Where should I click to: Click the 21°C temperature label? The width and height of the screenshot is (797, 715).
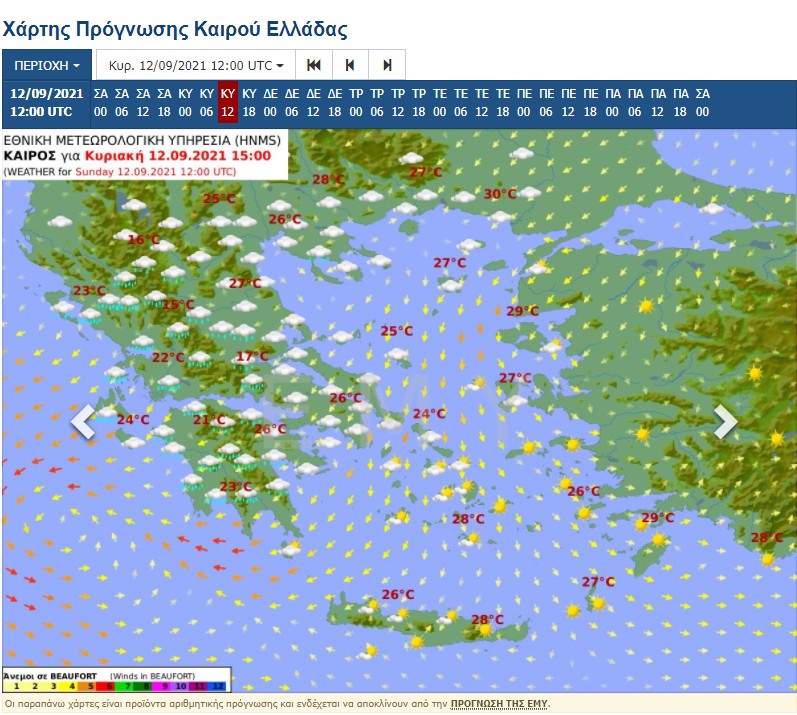[x=209, y=420]
